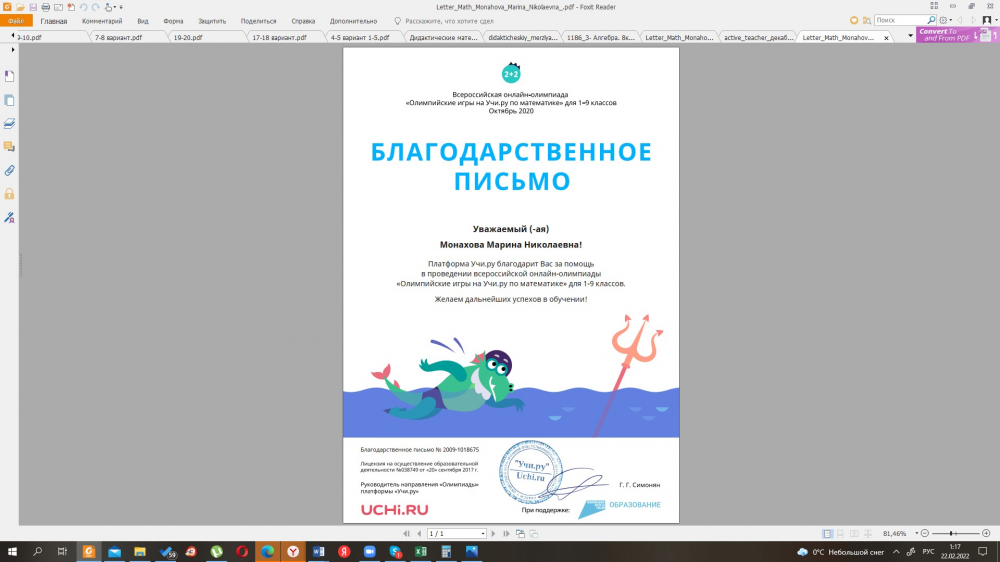1000x562 pixels.
Task: Enable single page view mode
Action: (827, 533)
